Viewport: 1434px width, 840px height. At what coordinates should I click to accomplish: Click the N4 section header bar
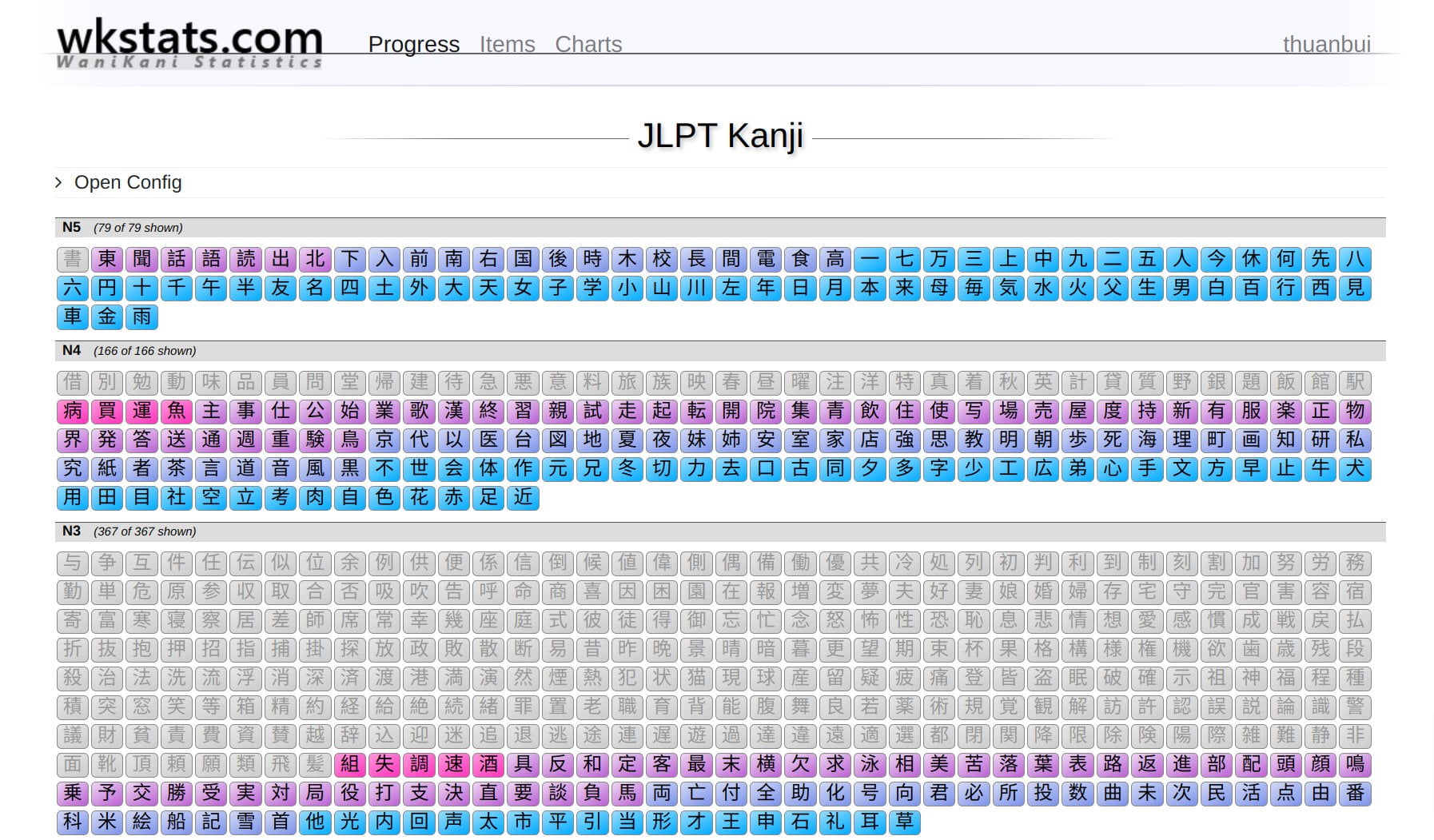click(719, 351)
